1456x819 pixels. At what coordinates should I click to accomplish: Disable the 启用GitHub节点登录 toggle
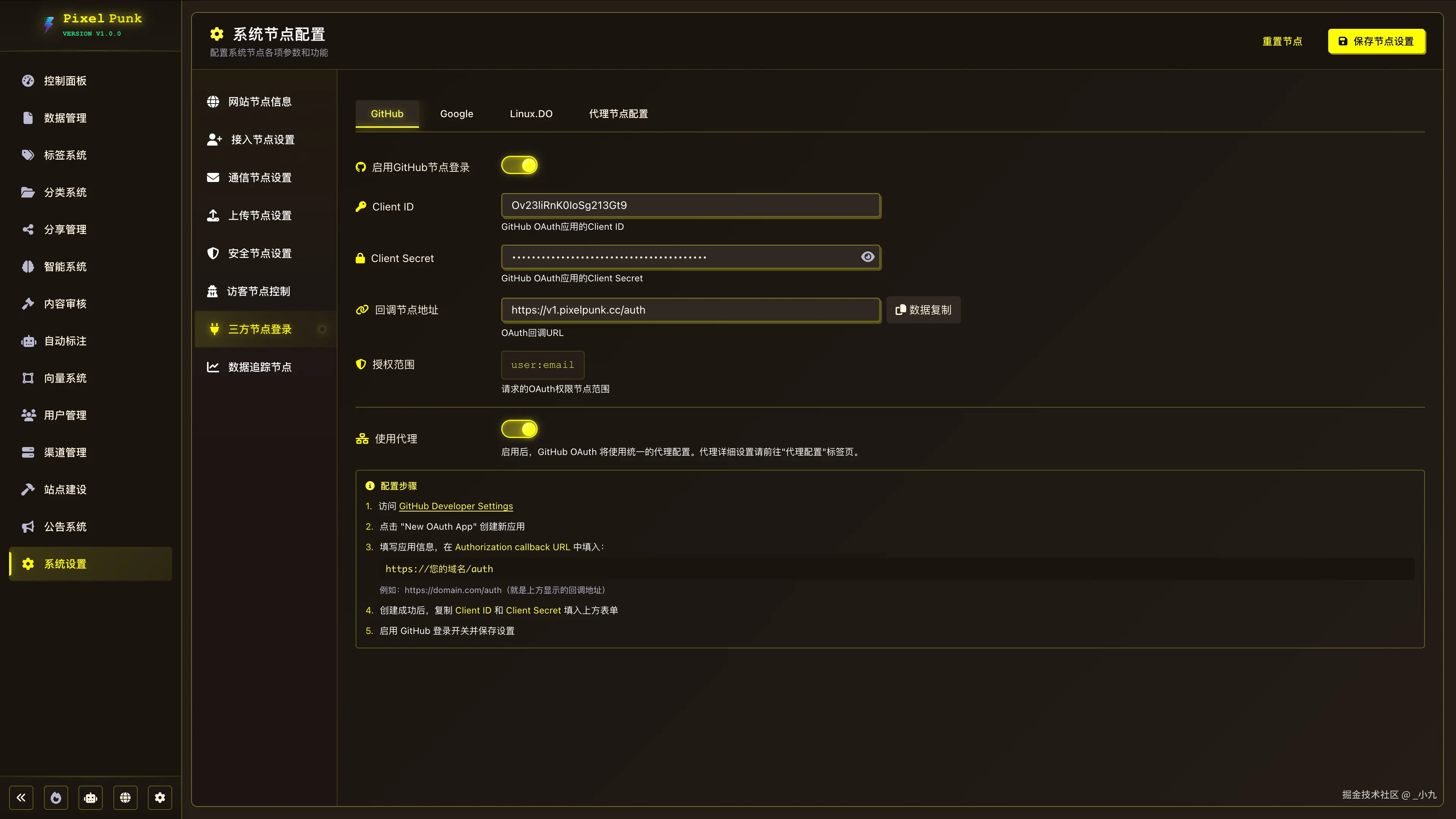(x=519, y=166)
